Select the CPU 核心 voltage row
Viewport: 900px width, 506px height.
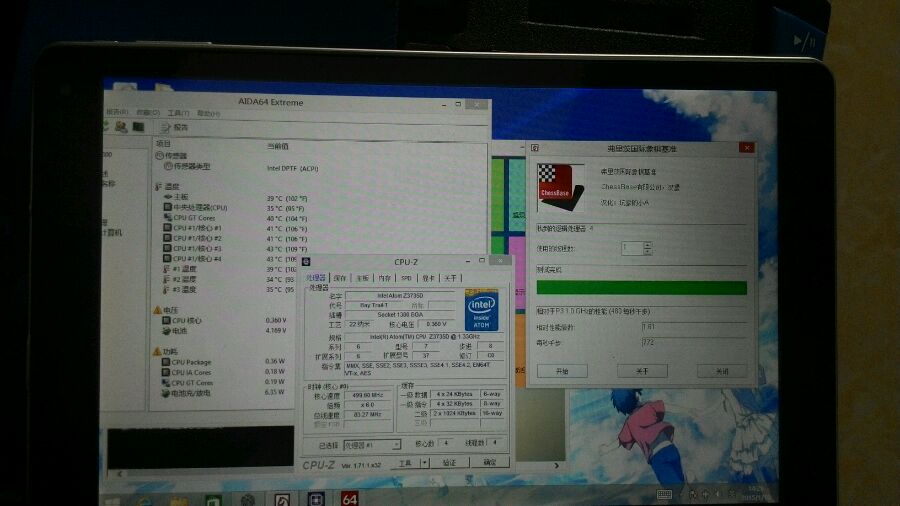tap(182, 321)
